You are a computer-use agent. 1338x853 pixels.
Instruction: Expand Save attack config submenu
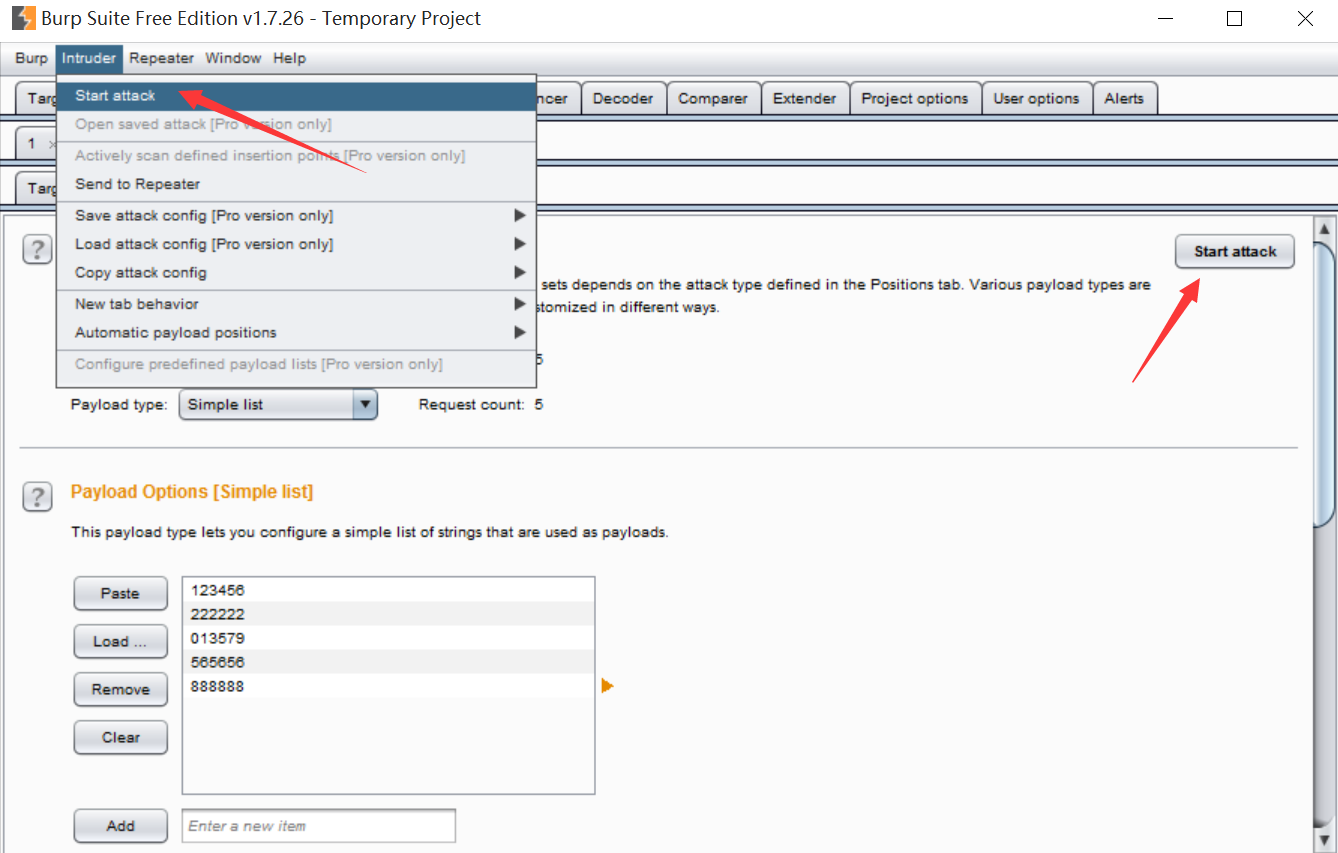(x=296, y=216)
